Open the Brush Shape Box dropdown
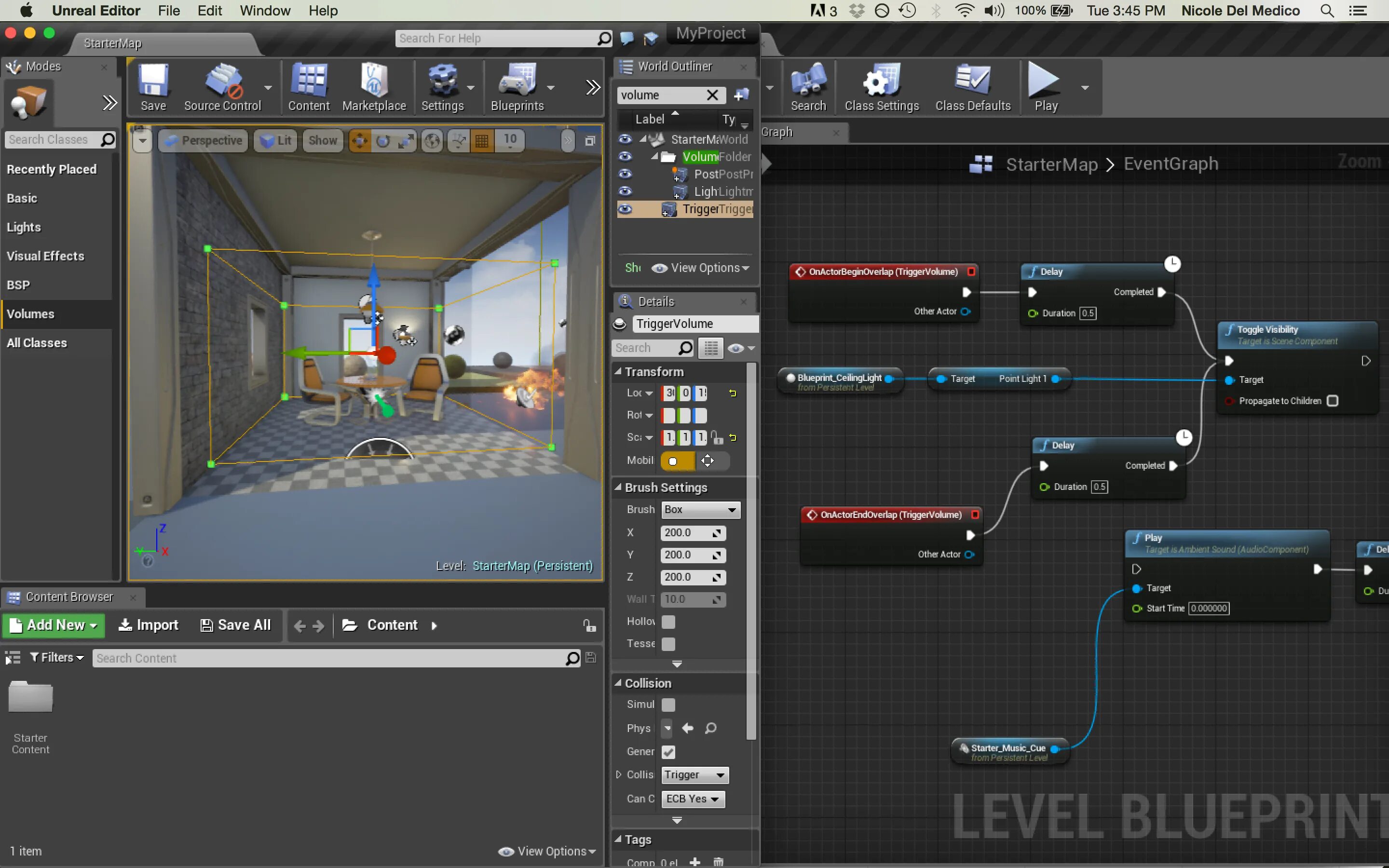Viewport: 1389px width, 868px height. point(700,510)
